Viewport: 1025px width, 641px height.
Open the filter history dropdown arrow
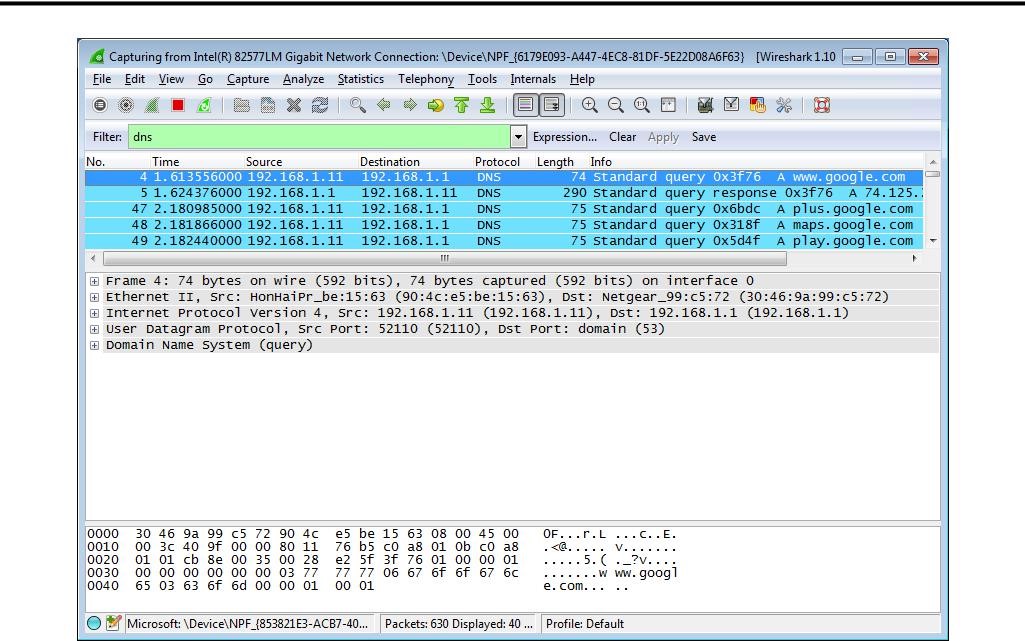pyautogui.click(x=518, y=137)
